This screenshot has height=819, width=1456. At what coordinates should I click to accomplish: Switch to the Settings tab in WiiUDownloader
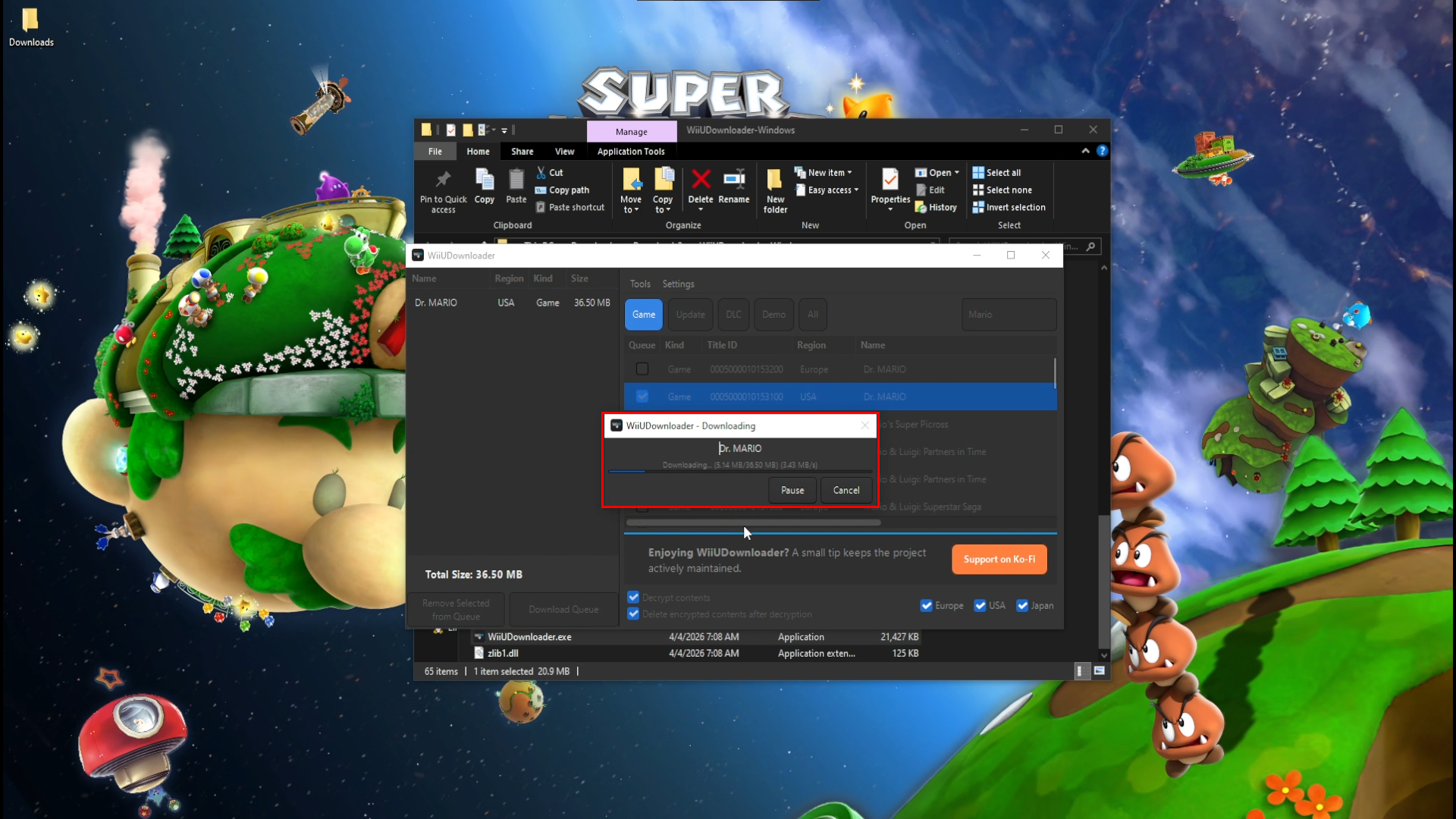click(678, 284)
